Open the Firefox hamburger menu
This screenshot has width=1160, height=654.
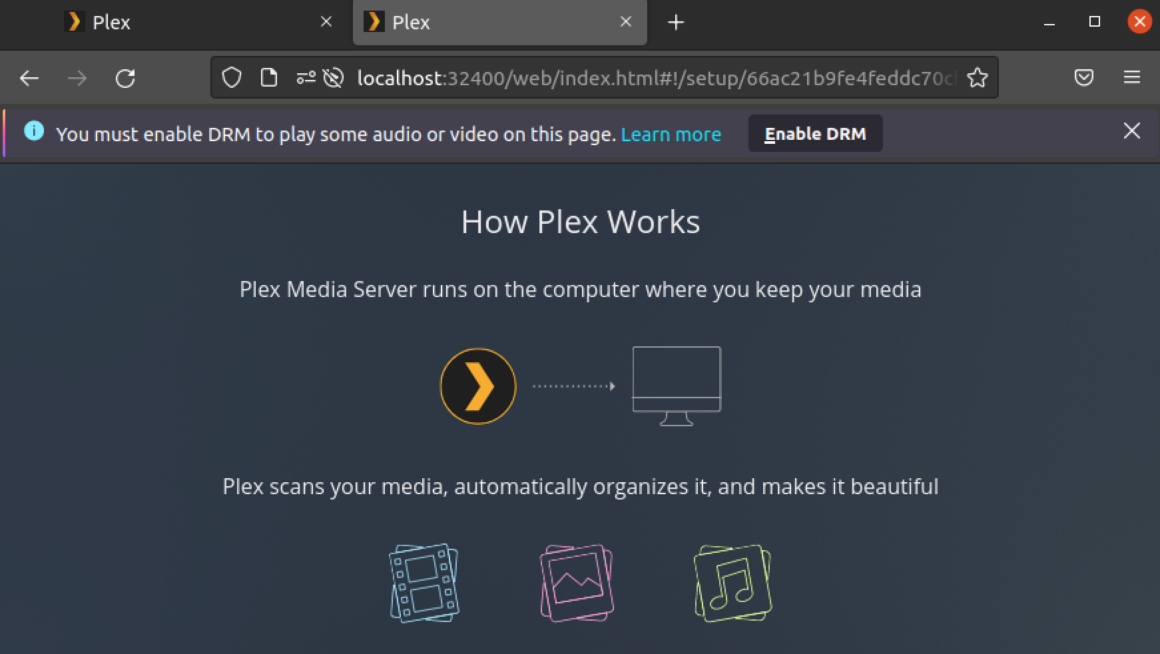tap(1132, 77)
